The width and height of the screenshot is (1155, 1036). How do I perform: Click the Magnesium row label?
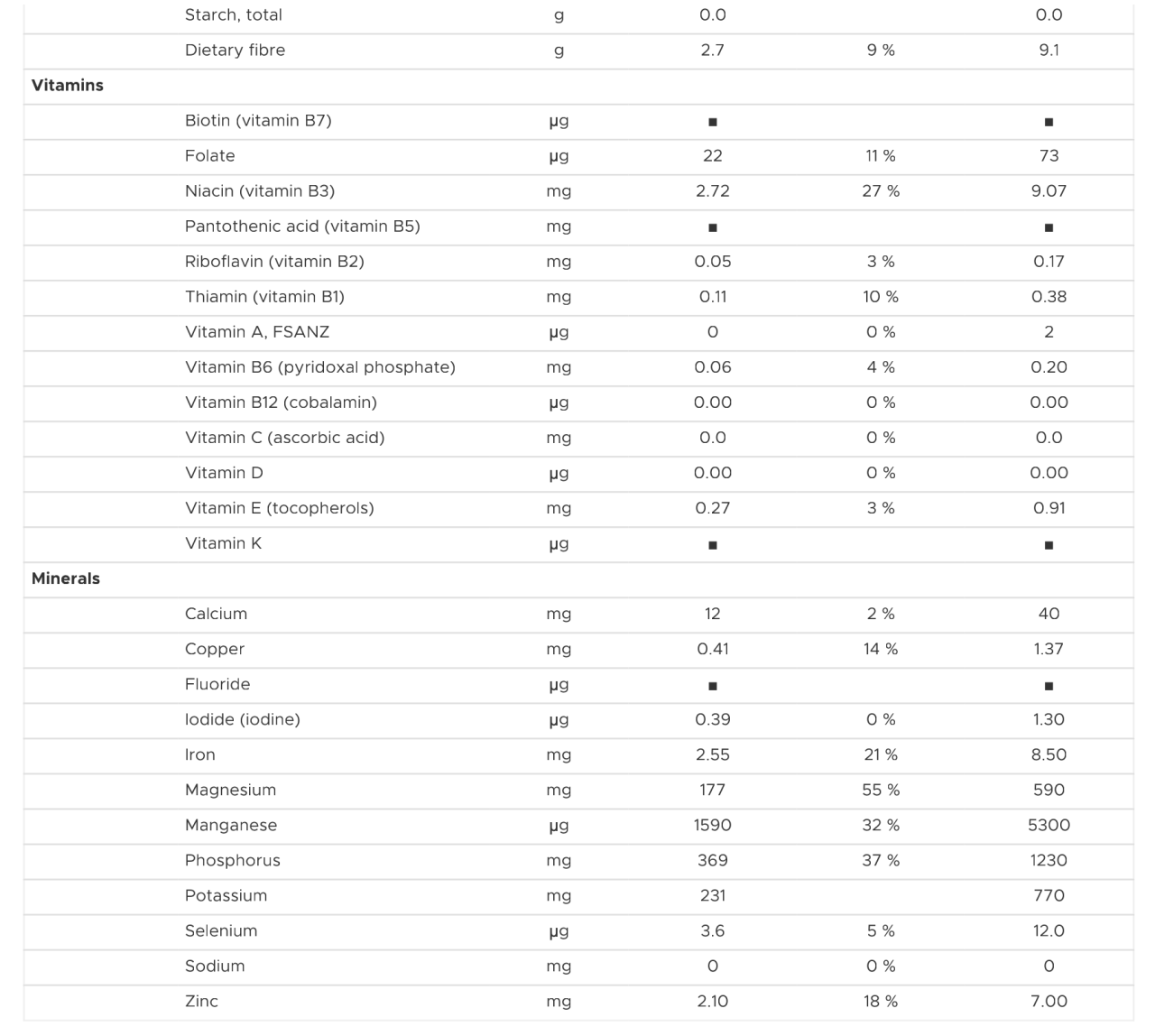pos(230,790)
